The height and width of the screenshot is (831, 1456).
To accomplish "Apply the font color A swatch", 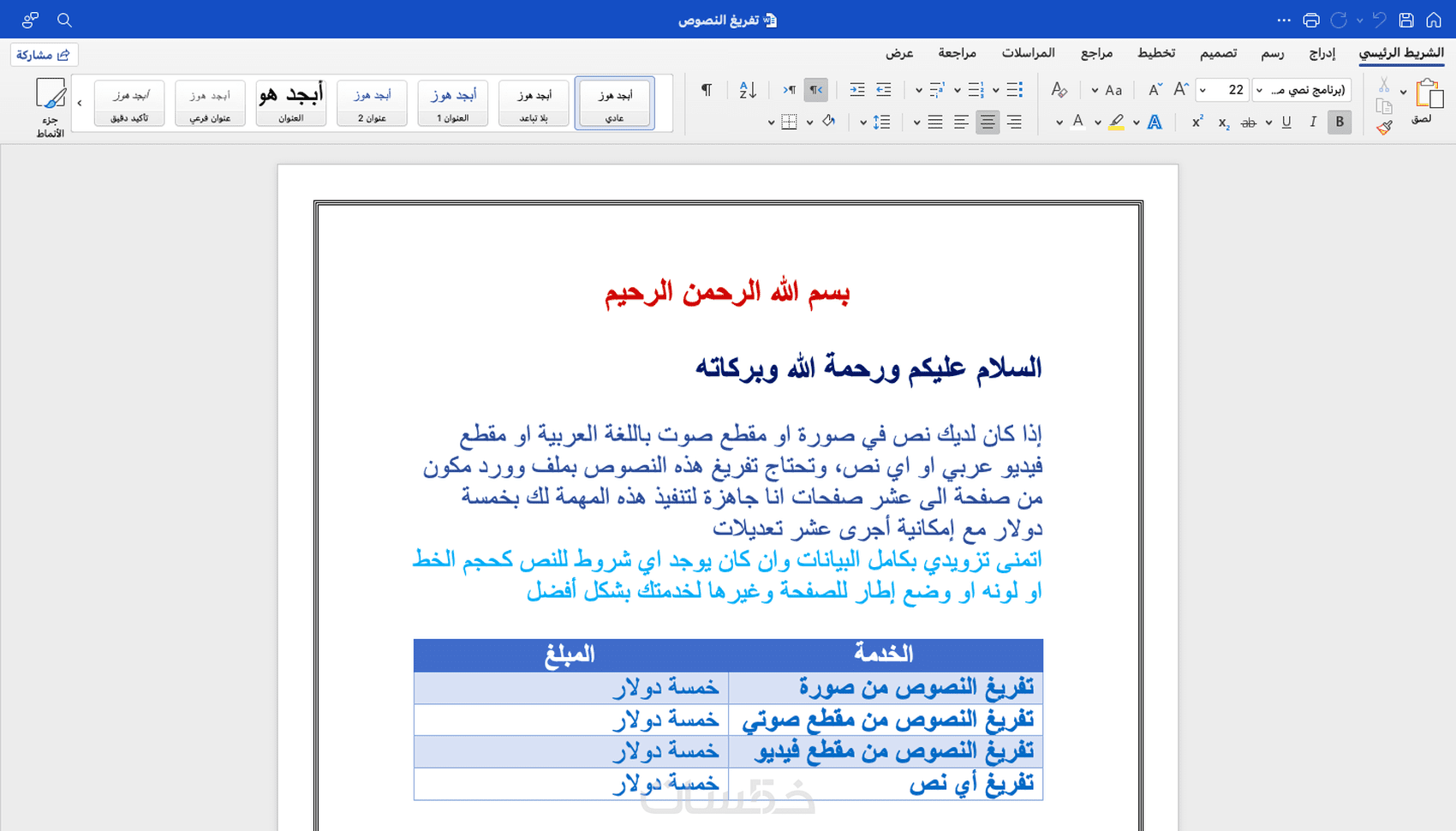I will 1078,123.
